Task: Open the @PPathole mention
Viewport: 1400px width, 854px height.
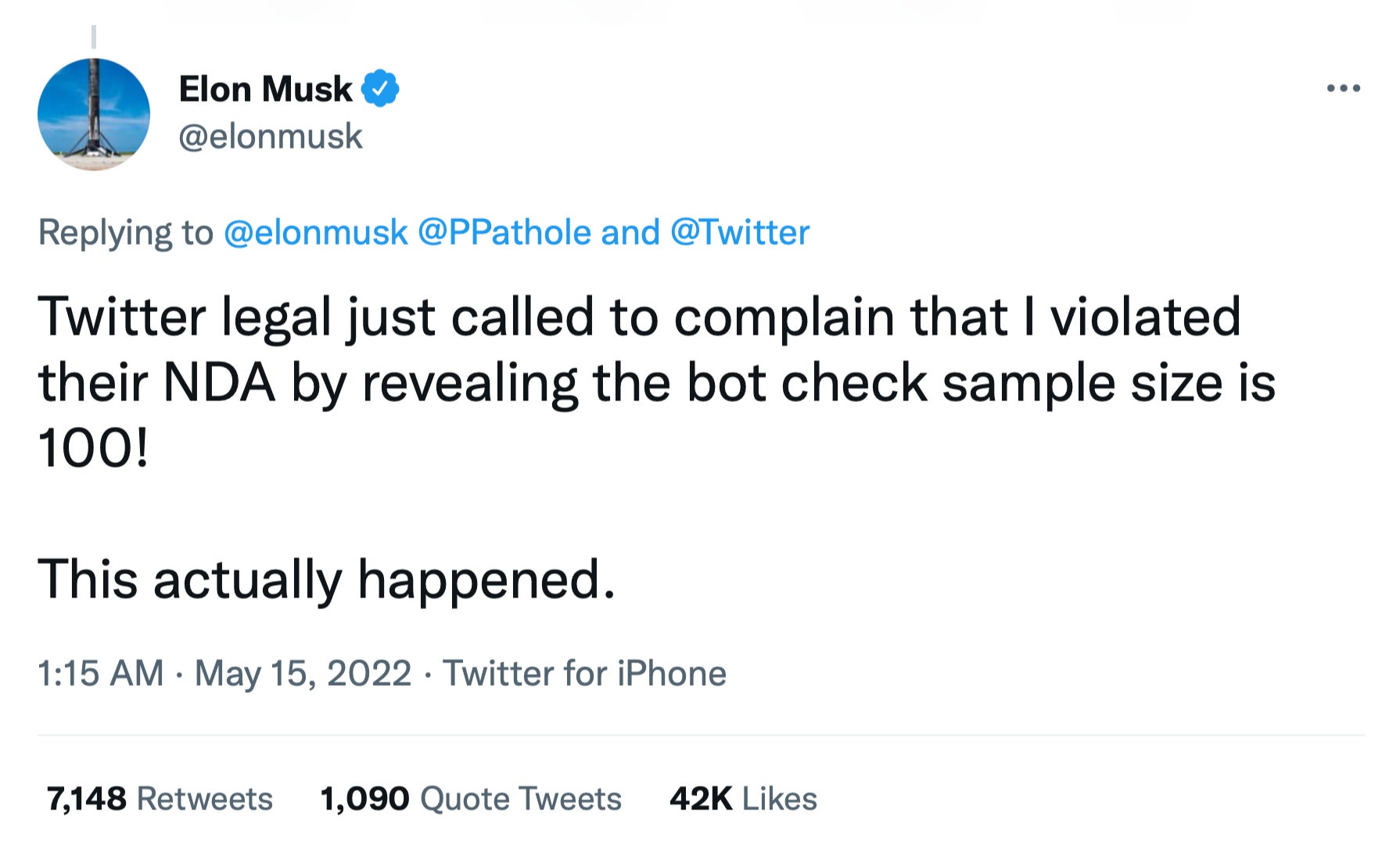Action: click(x=504, y=232)
